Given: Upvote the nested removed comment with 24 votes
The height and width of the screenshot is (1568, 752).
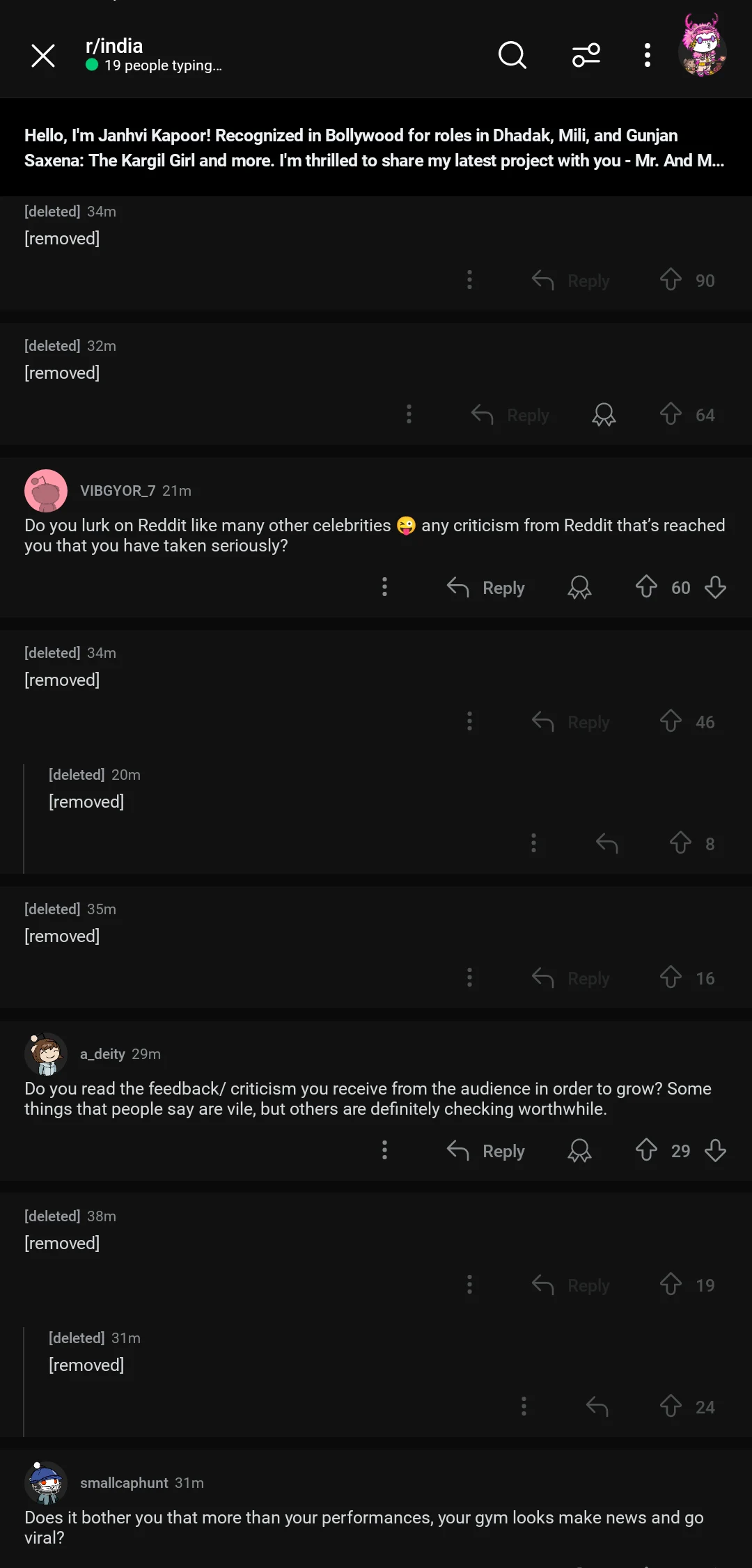Looking at the screenshot, I should pos(671,1406).
